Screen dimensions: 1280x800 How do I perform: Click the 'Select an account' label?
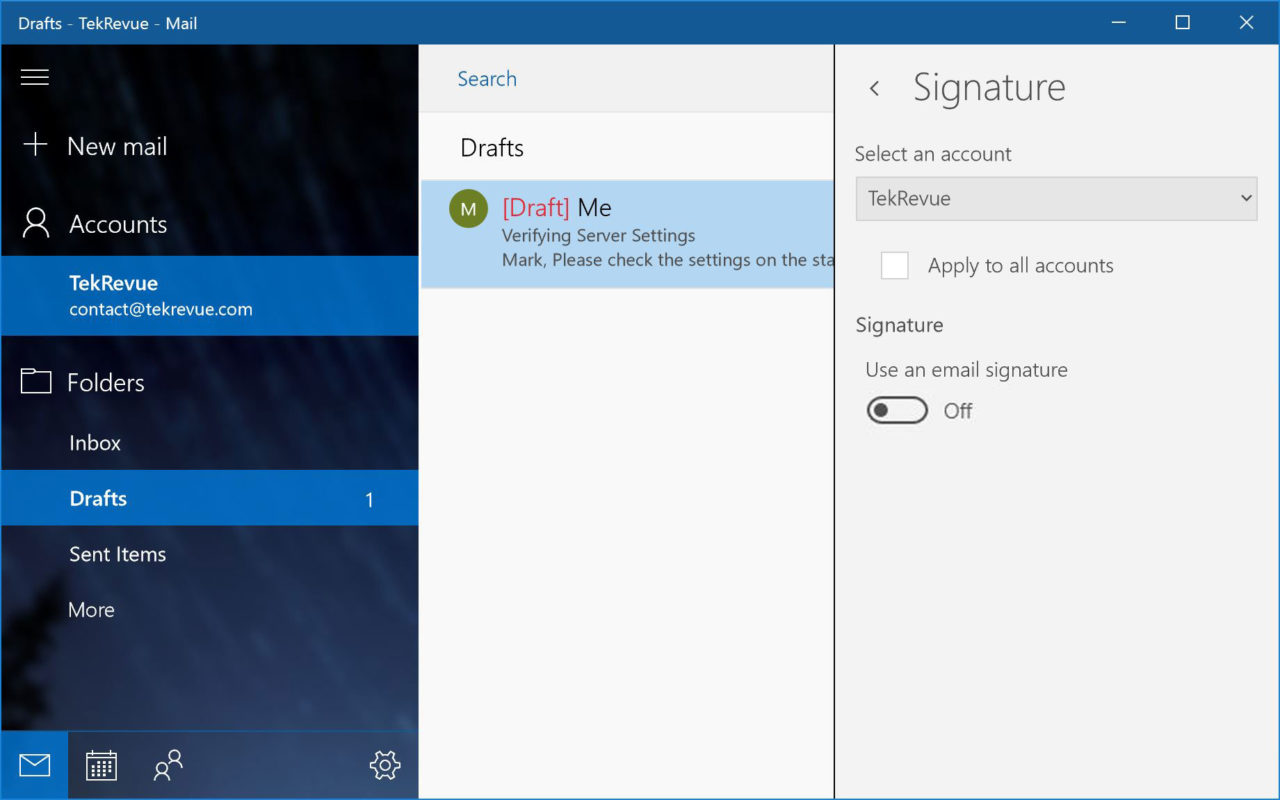(933, 154)
